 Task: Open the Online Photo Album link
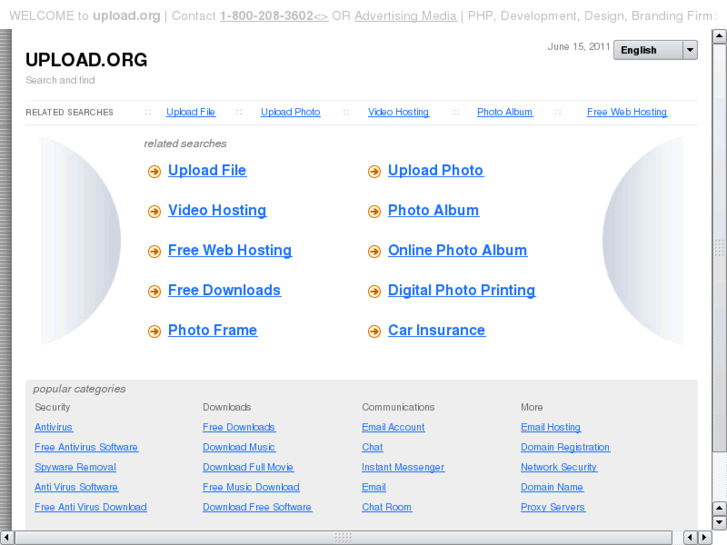[x=457, y=250]
